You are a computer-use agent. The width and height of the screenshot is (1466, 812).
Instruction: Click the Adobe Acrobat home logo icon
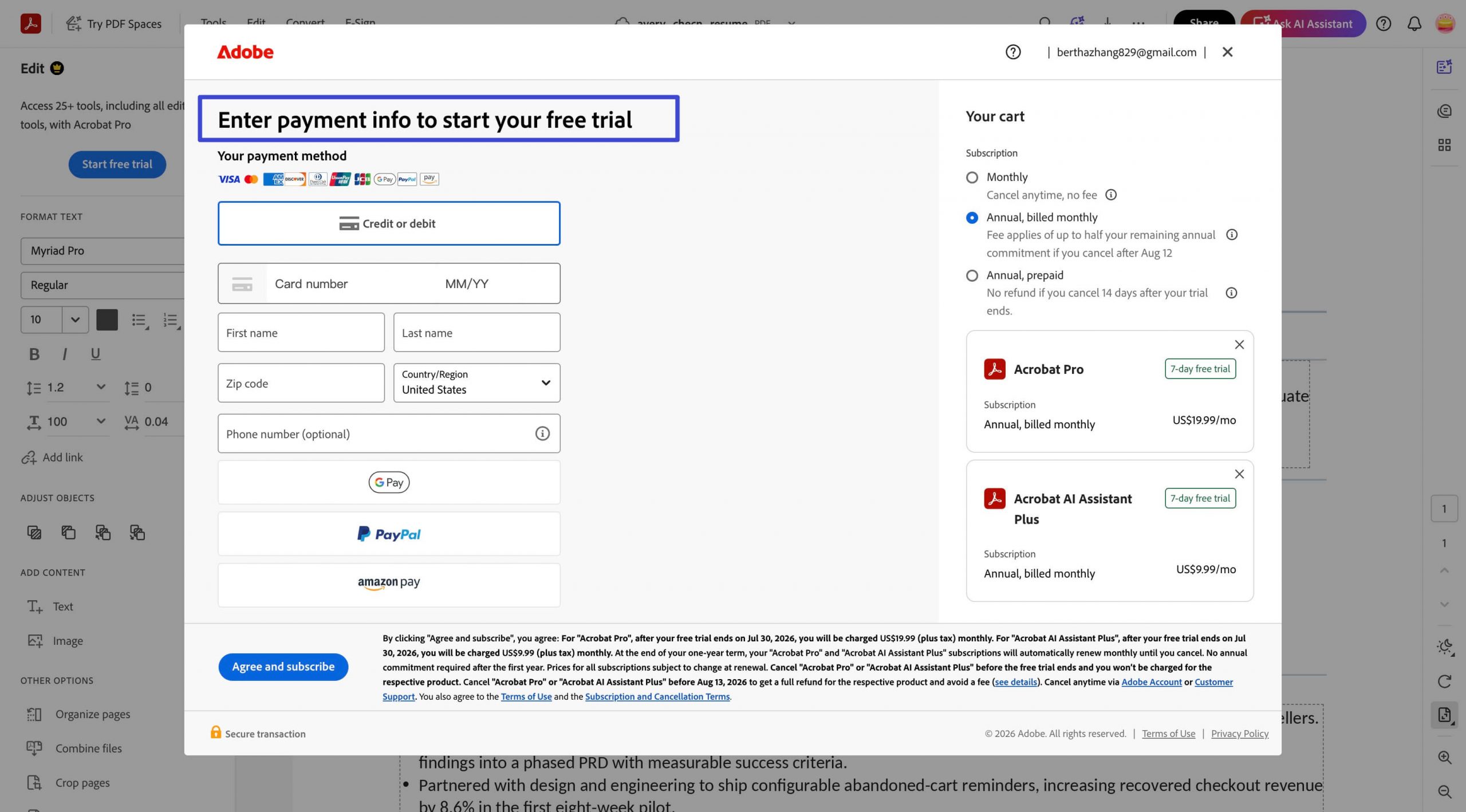pos(31,23)
